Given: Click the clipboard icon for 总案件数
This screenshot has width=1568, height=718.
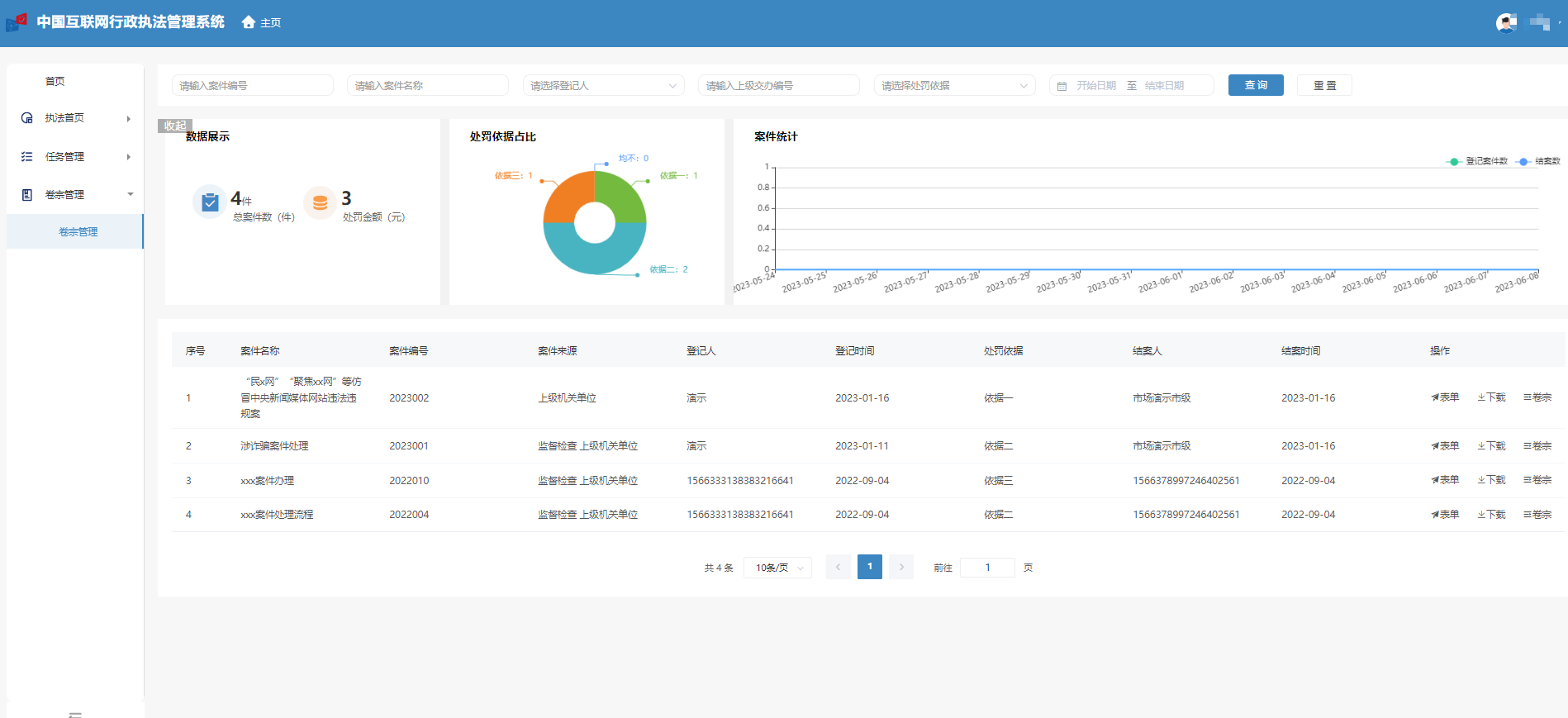Looking at the screenshot, I should [x=210, y=202].
